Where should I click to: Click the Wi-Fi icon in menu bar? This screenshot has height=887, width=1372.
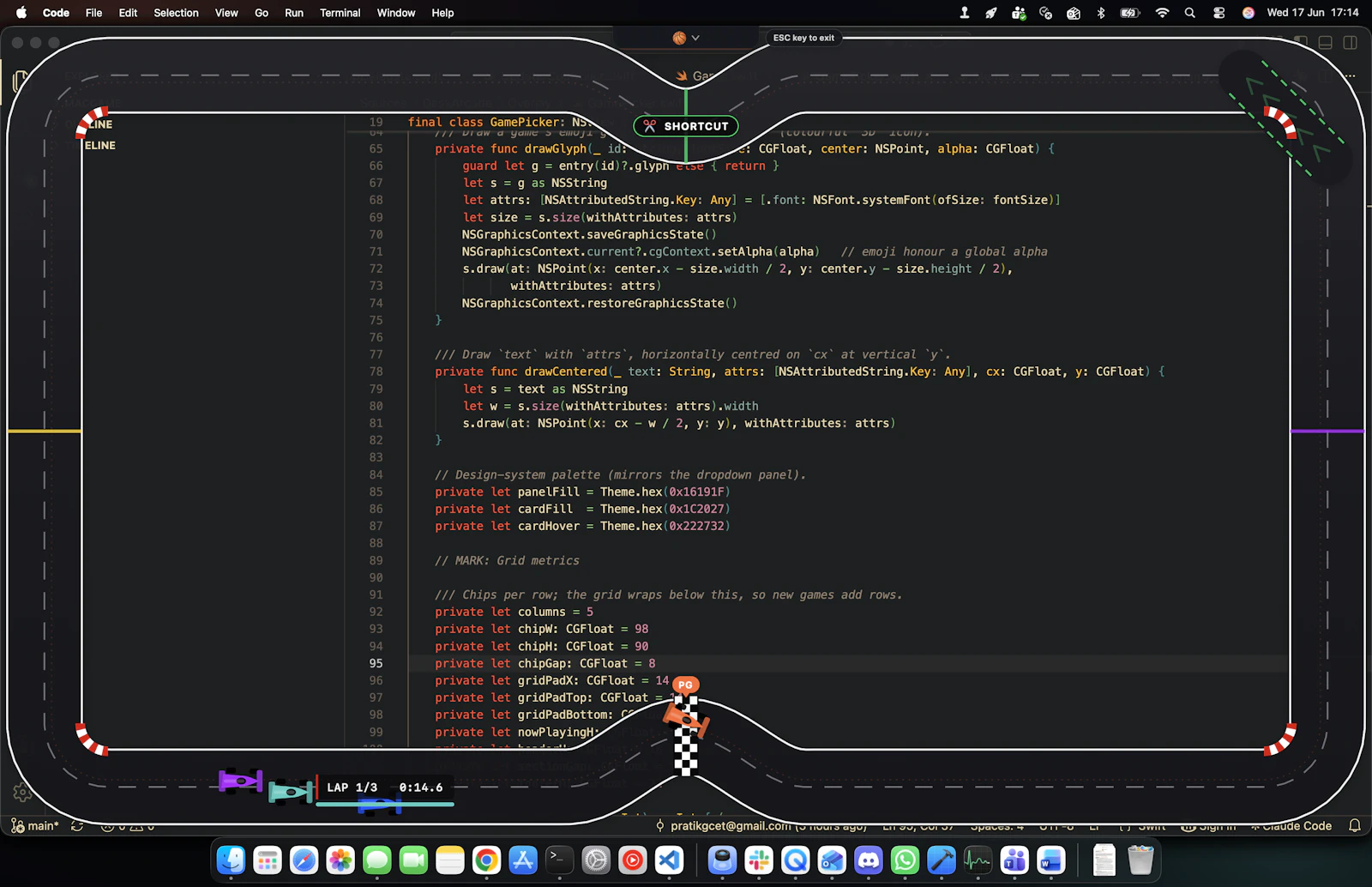coord(1162,13)
